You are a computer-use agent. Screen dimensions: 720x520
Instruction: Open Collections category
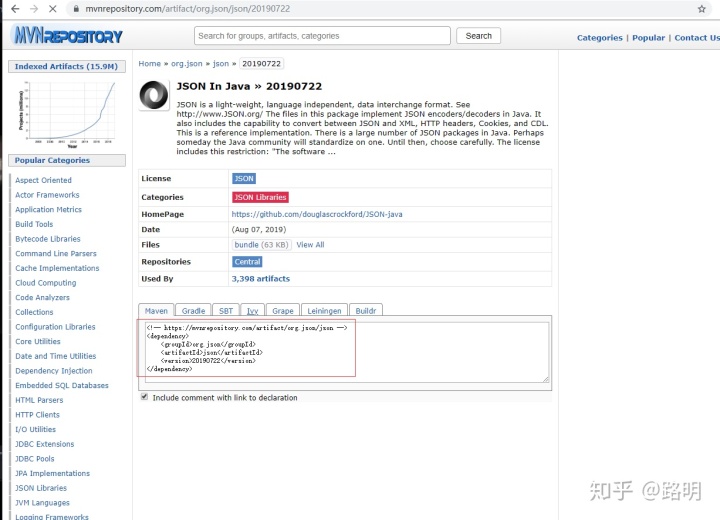tap(34, 312)
